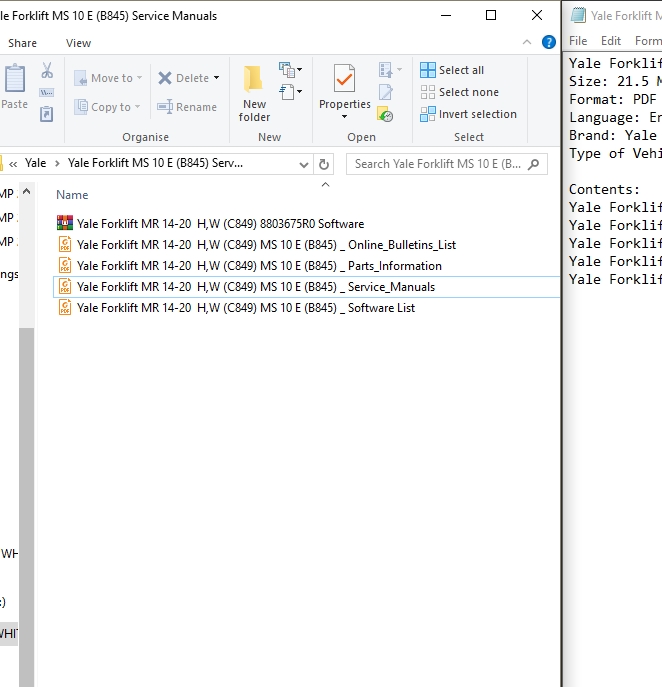
Task: Select the Service_Manuals PDF file
Action: pyautogui.click(x=306, y=287)
